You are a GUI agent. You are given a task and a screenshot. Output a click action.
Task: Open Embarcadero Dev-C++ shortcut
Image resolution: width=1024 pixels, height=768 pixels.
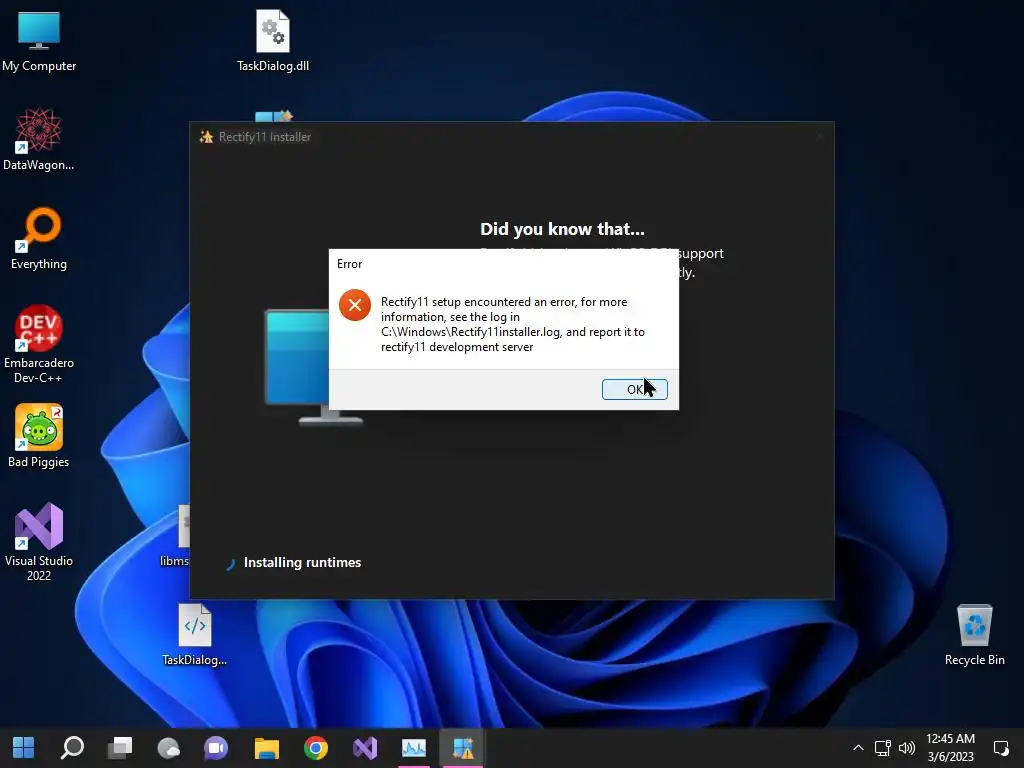(39, 344)
